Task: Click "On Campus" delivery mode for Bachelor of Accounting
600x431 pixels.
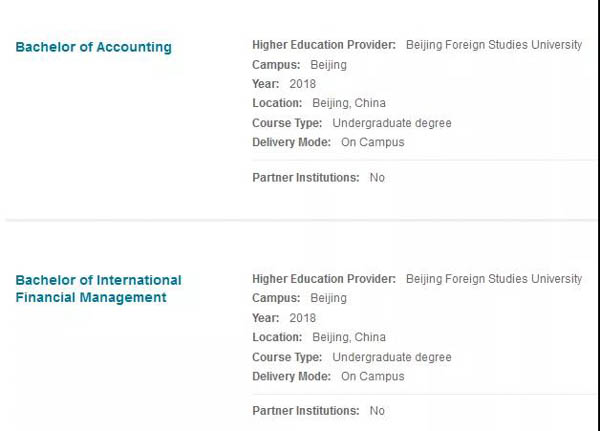Action: coord(372,142)
